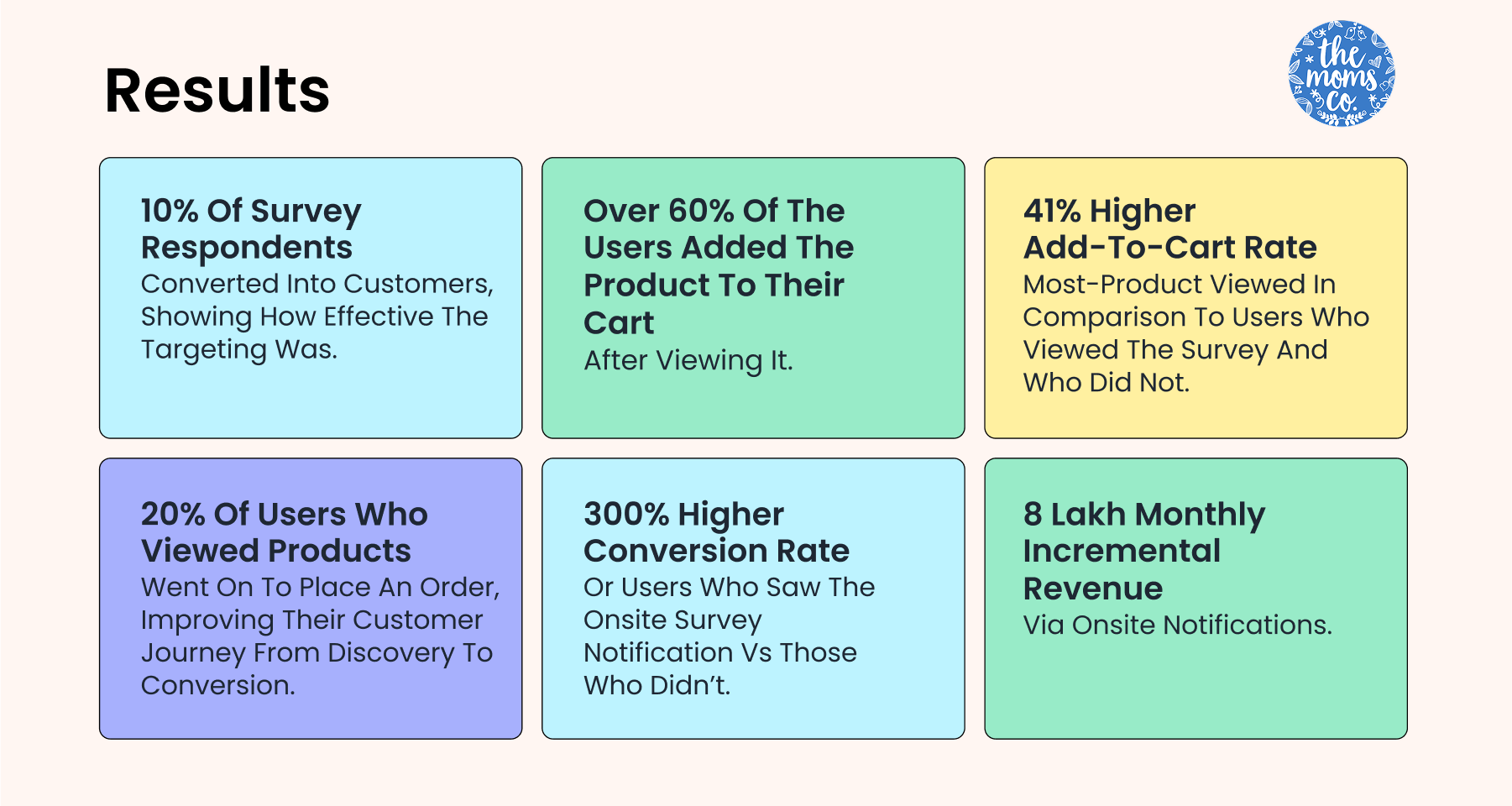Select the "300% Higher Conversion Rate" heading

(716, 532)
